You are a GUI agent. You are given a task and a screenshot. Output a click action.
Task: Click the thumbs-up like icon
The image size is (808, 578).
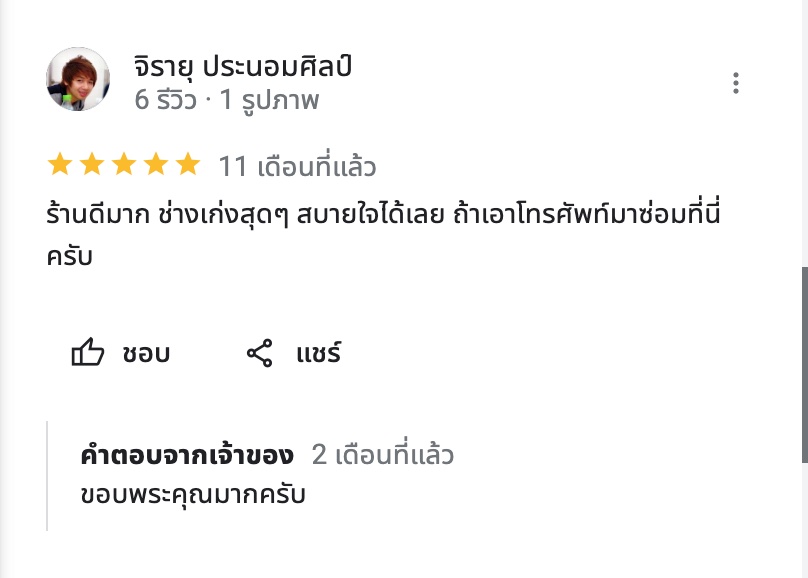(88, 353)
